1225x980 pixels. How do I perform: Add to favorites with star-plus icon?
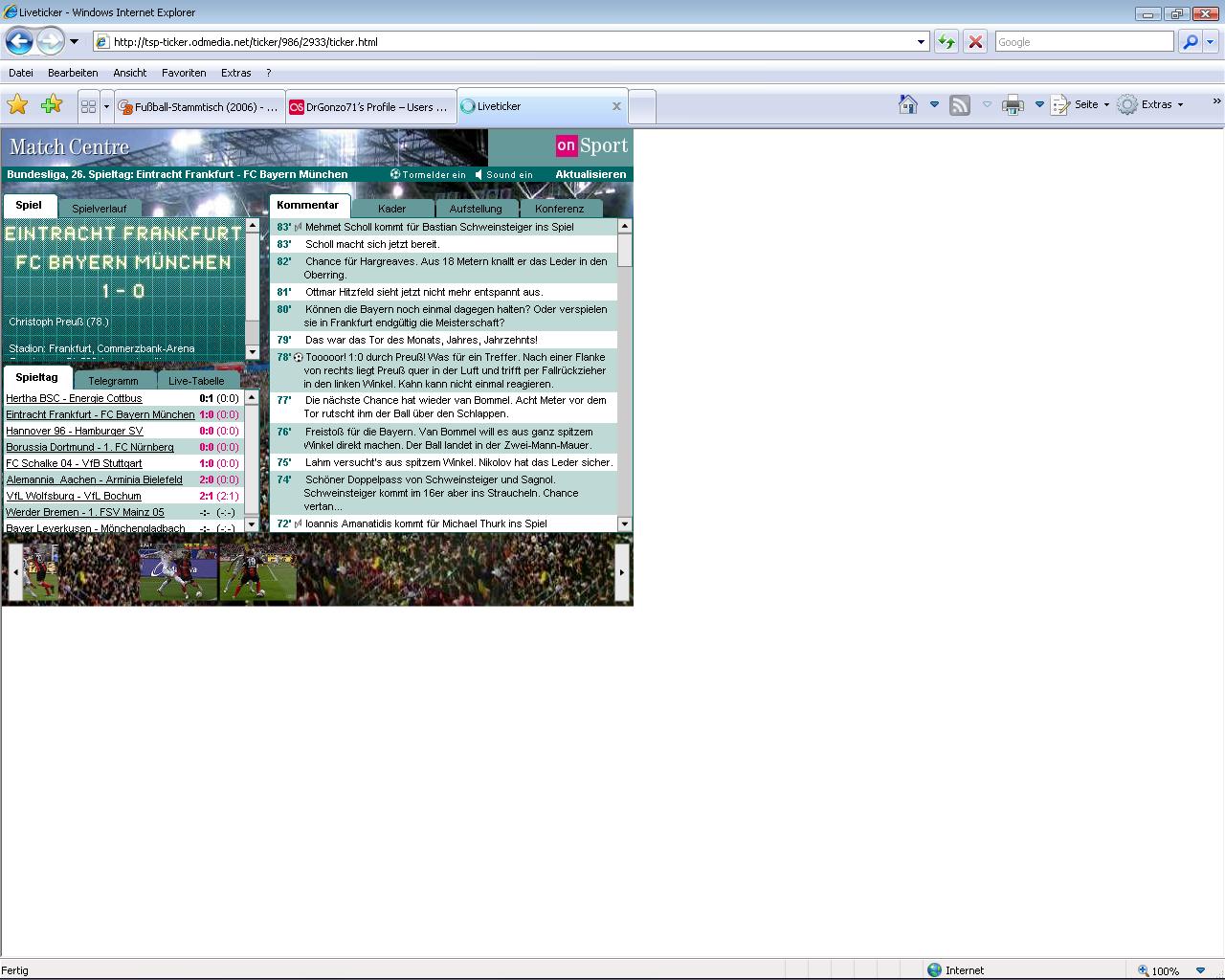tap(52, 105)
